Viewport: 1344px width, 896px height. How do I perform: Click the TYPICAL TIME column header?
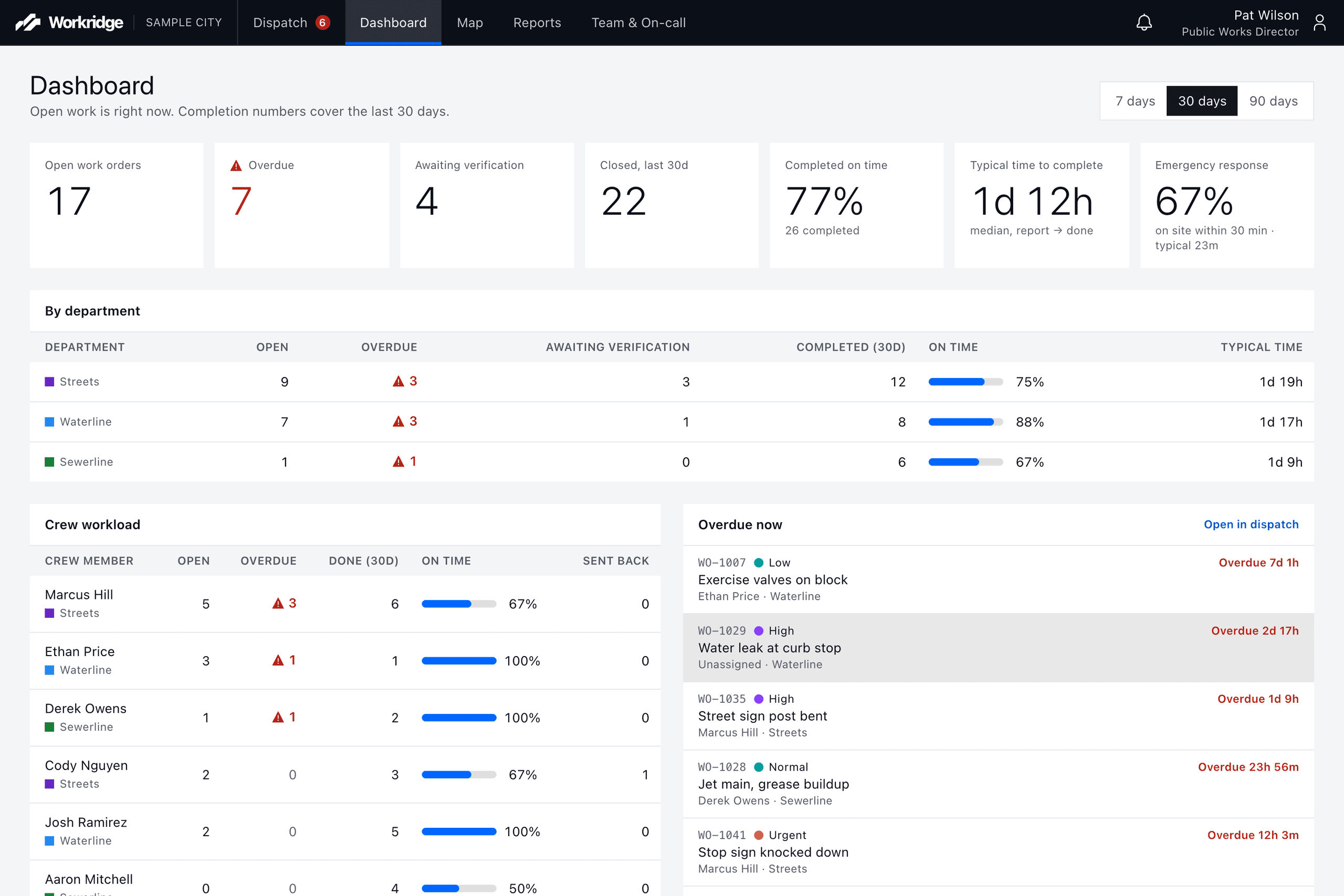click(1261, 347)
